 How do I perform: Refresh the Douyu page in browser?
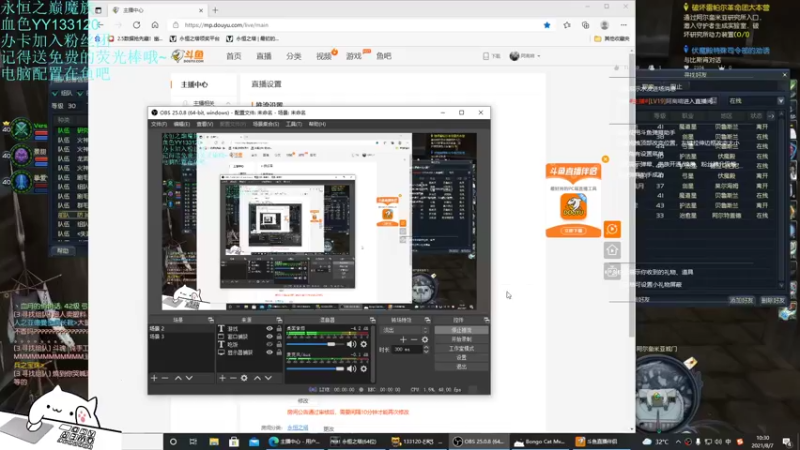coord(137,25)
